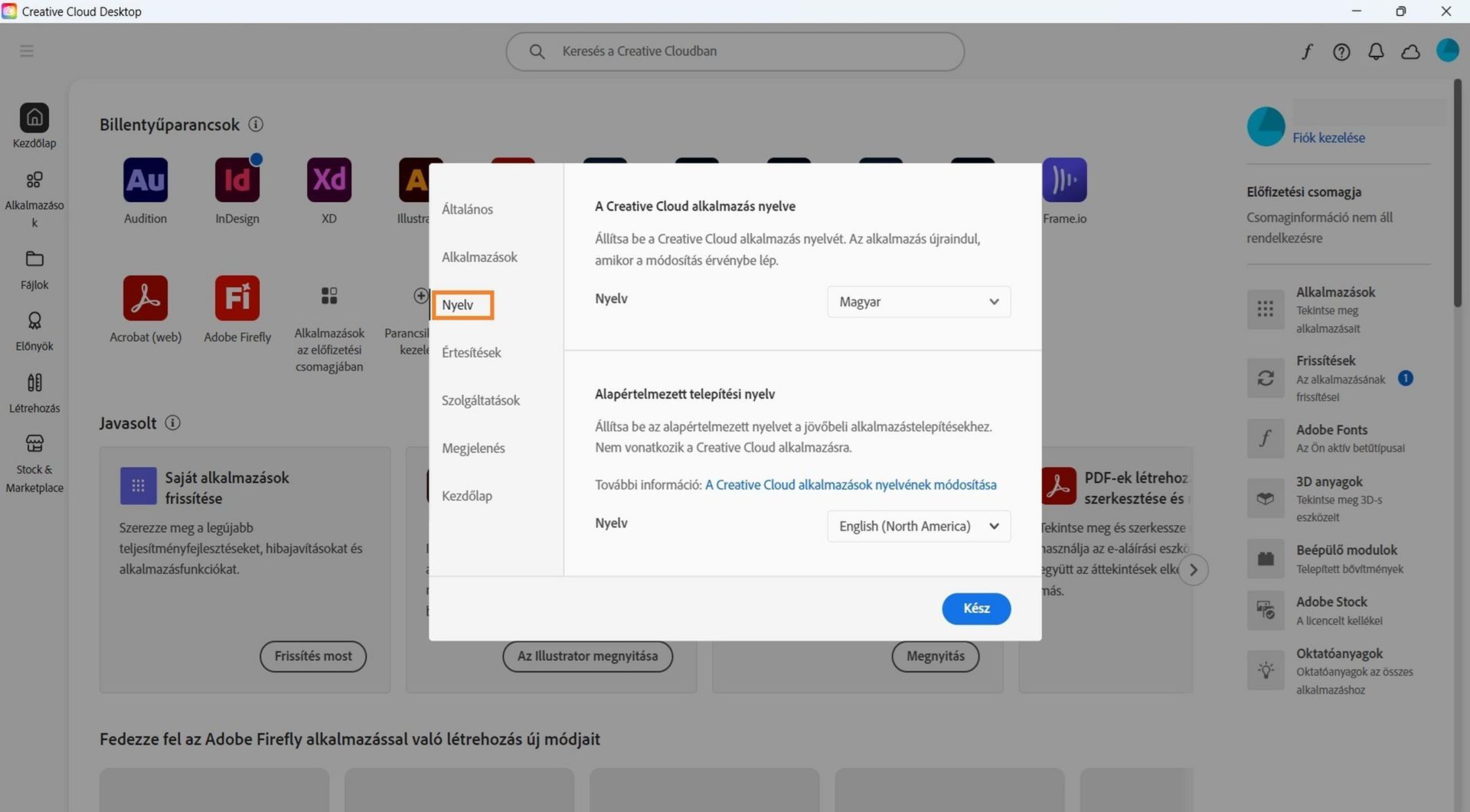Open the English (North America) install language dropdown
Viewport: 1470px width, 812px height.
tap(919, 526)
